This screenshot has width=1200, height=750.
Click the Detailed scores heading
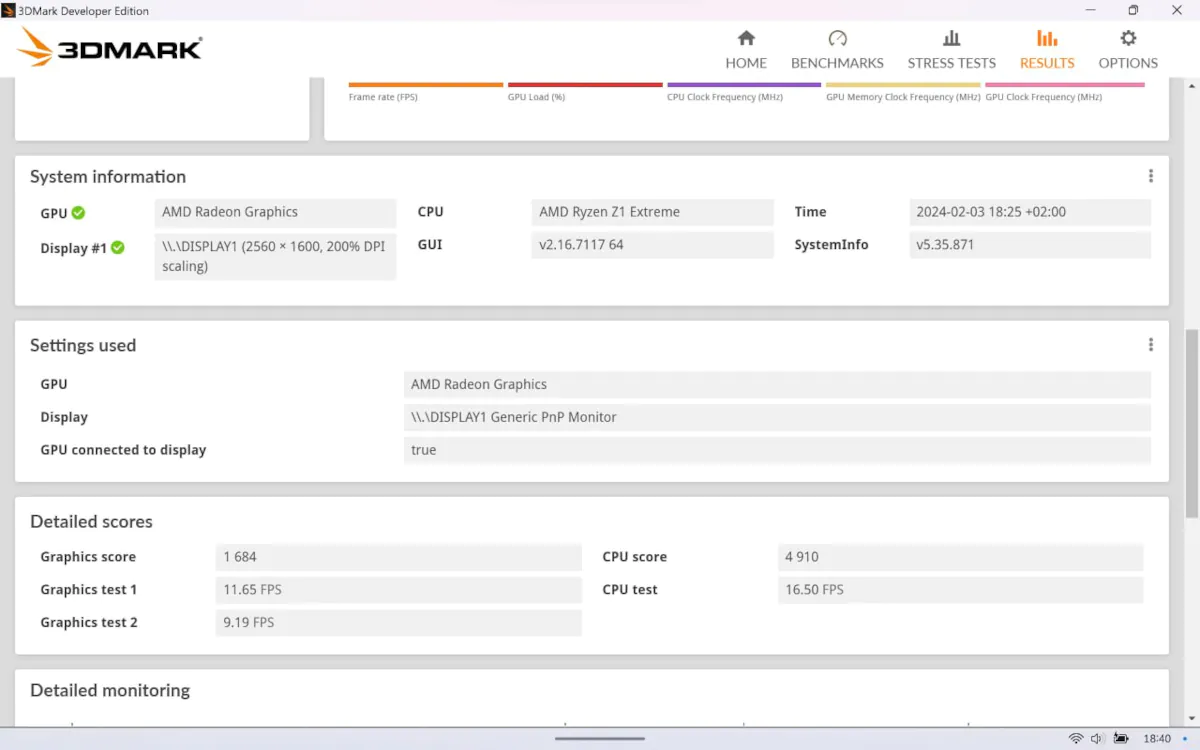(x=91, y=522)
